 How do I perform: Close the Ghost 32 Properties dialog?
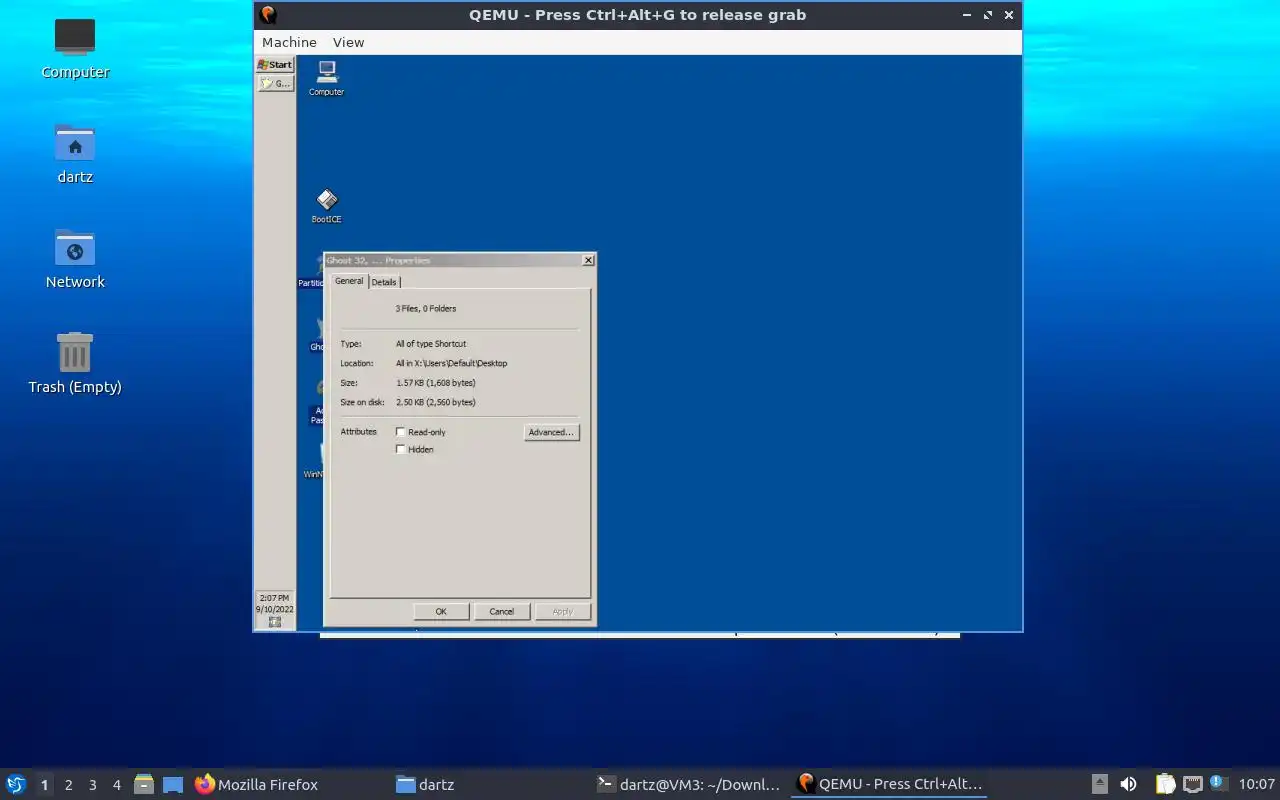click(588, 260)
